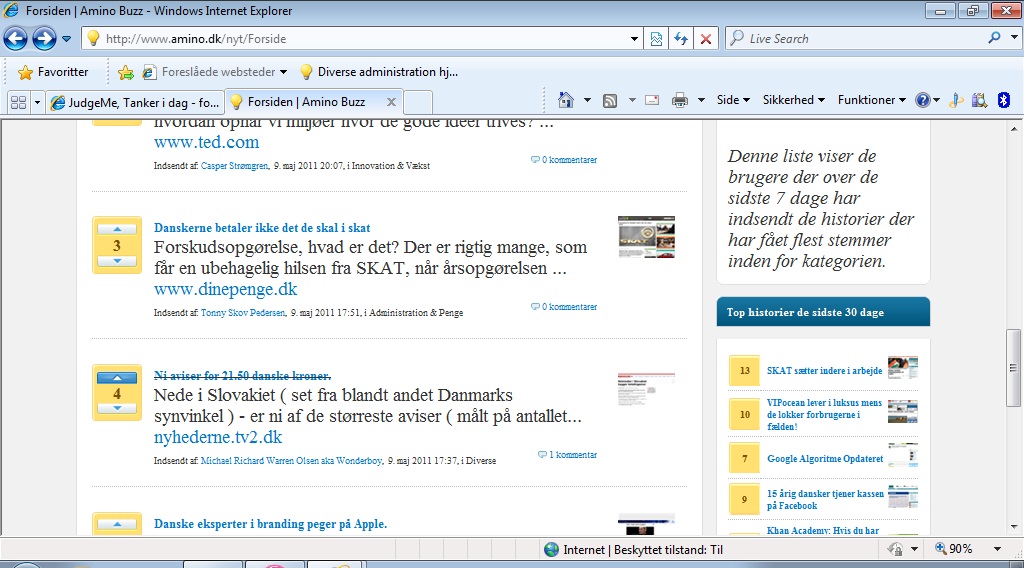Image resolution: width=1024 pixels, height=568 pixels.
Task: Click the Read mail icon
Action: 652,101
